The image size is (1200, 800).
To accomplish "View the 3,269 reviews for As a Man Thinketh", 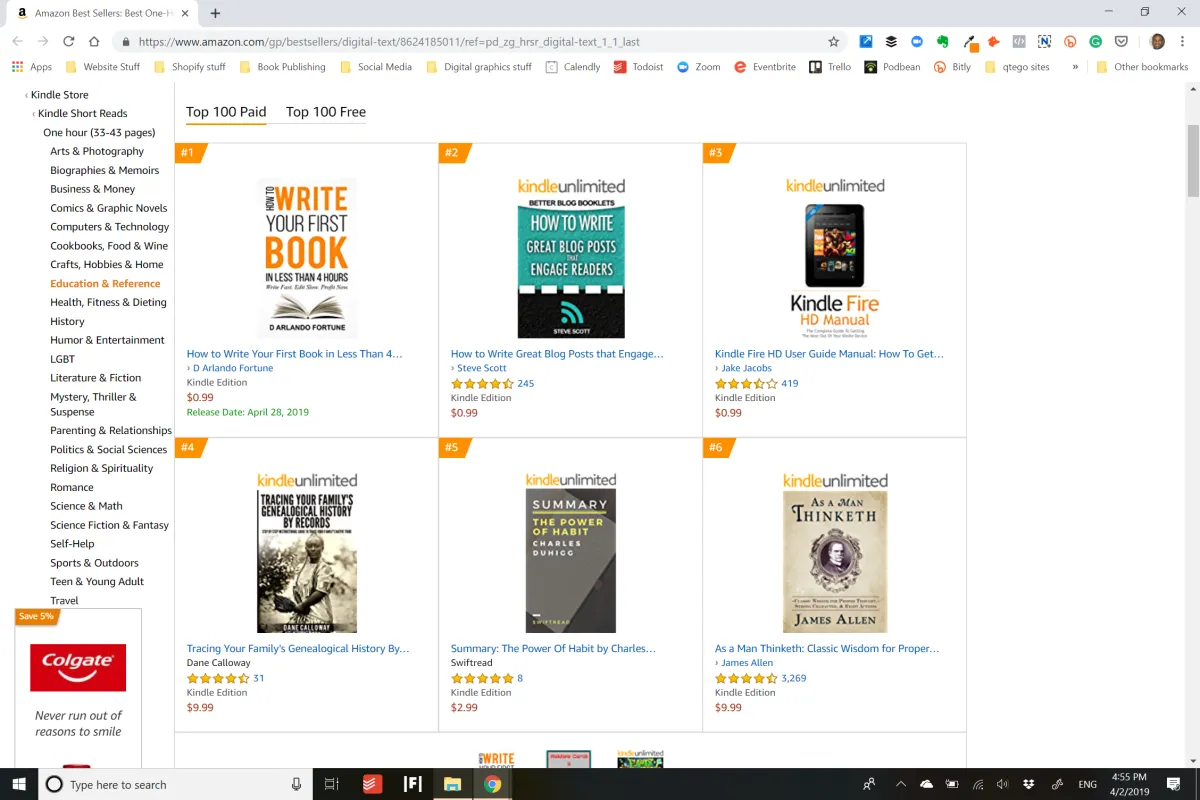I will (x=794, y=678).
